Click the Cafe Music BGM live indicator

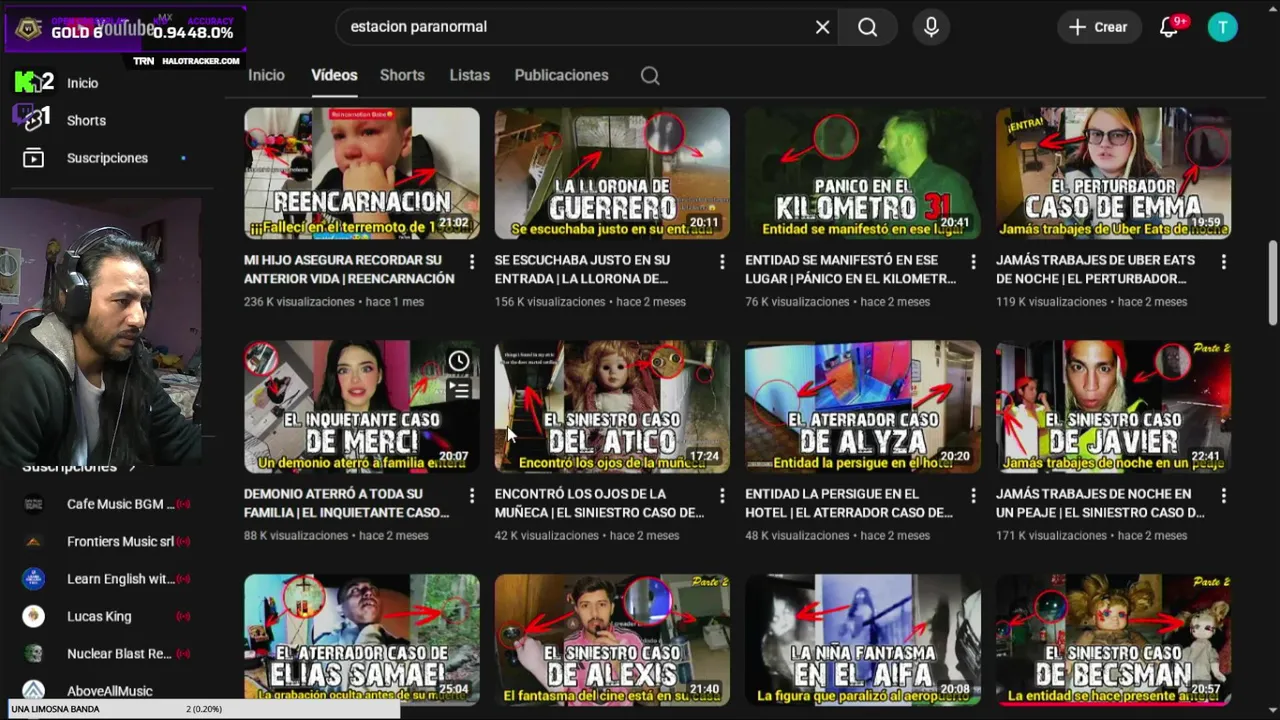pyautogui.click(x=183, y=504)
